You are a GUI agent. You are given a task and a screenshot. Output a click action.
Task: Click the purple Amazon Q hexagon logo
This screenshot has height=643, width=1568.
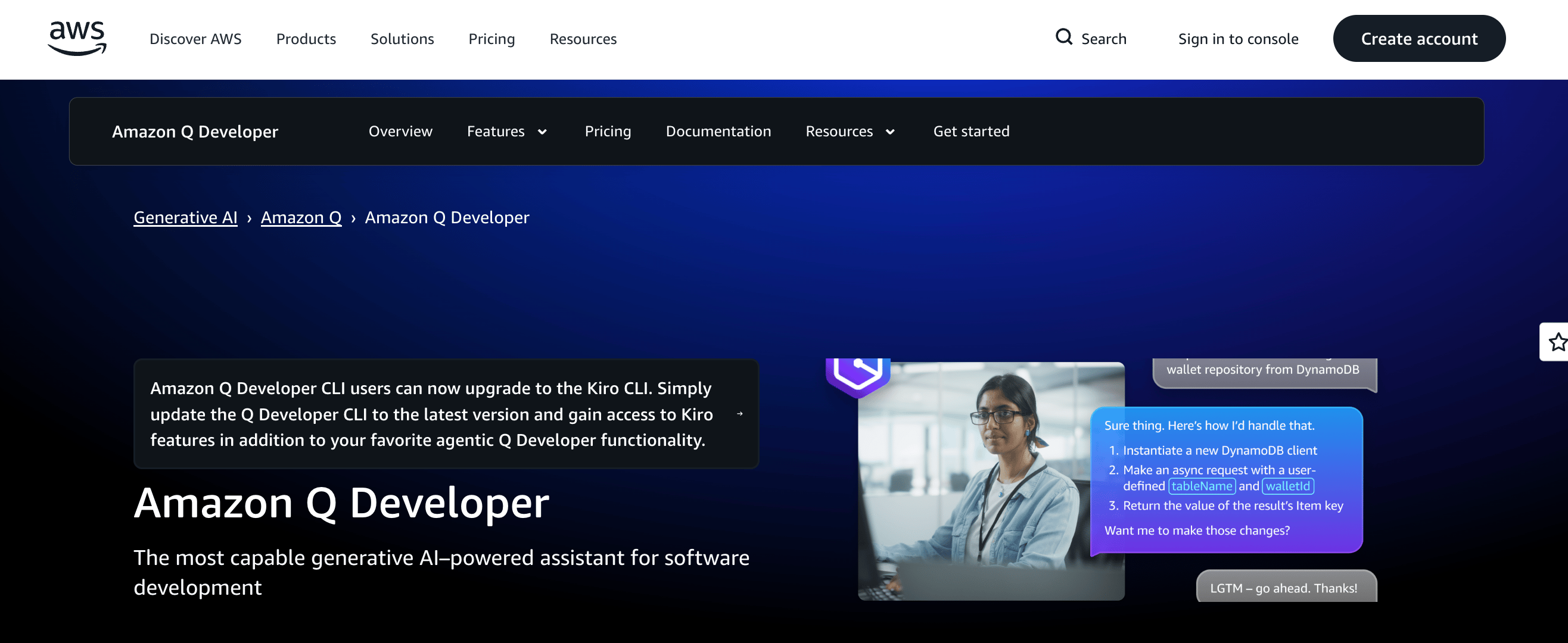pyautogui.click(x=858, y=376)
